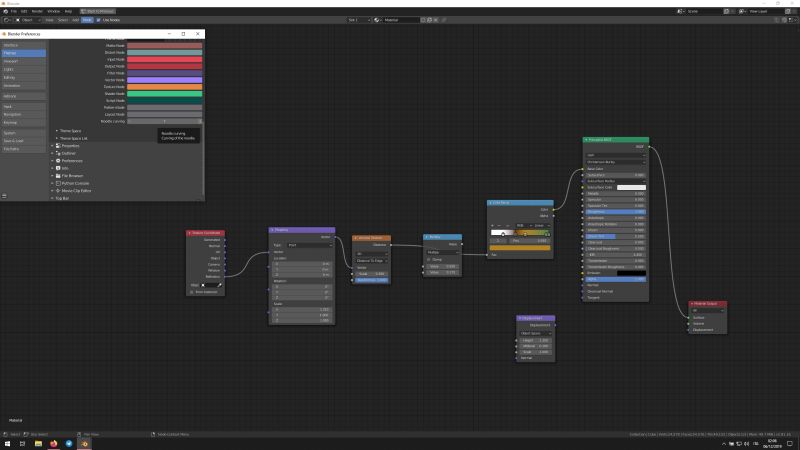Open the material Slot 1 dropdown
800x450 pixels.
pos(359,20)
